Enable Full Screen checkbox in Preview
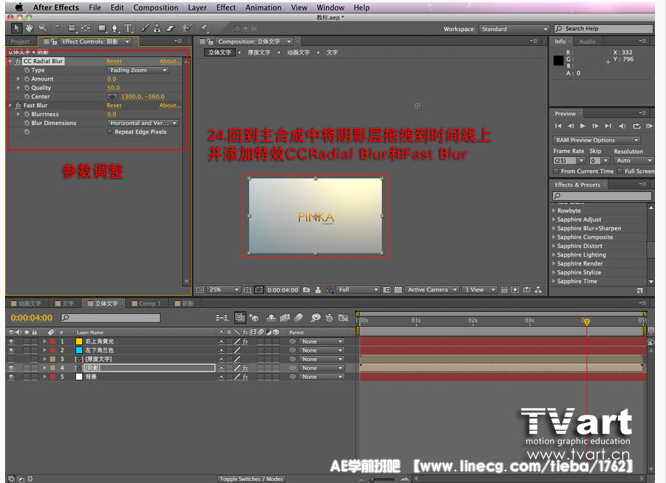The width and height of the screenshot is (666, 483). tap(620, 171)
